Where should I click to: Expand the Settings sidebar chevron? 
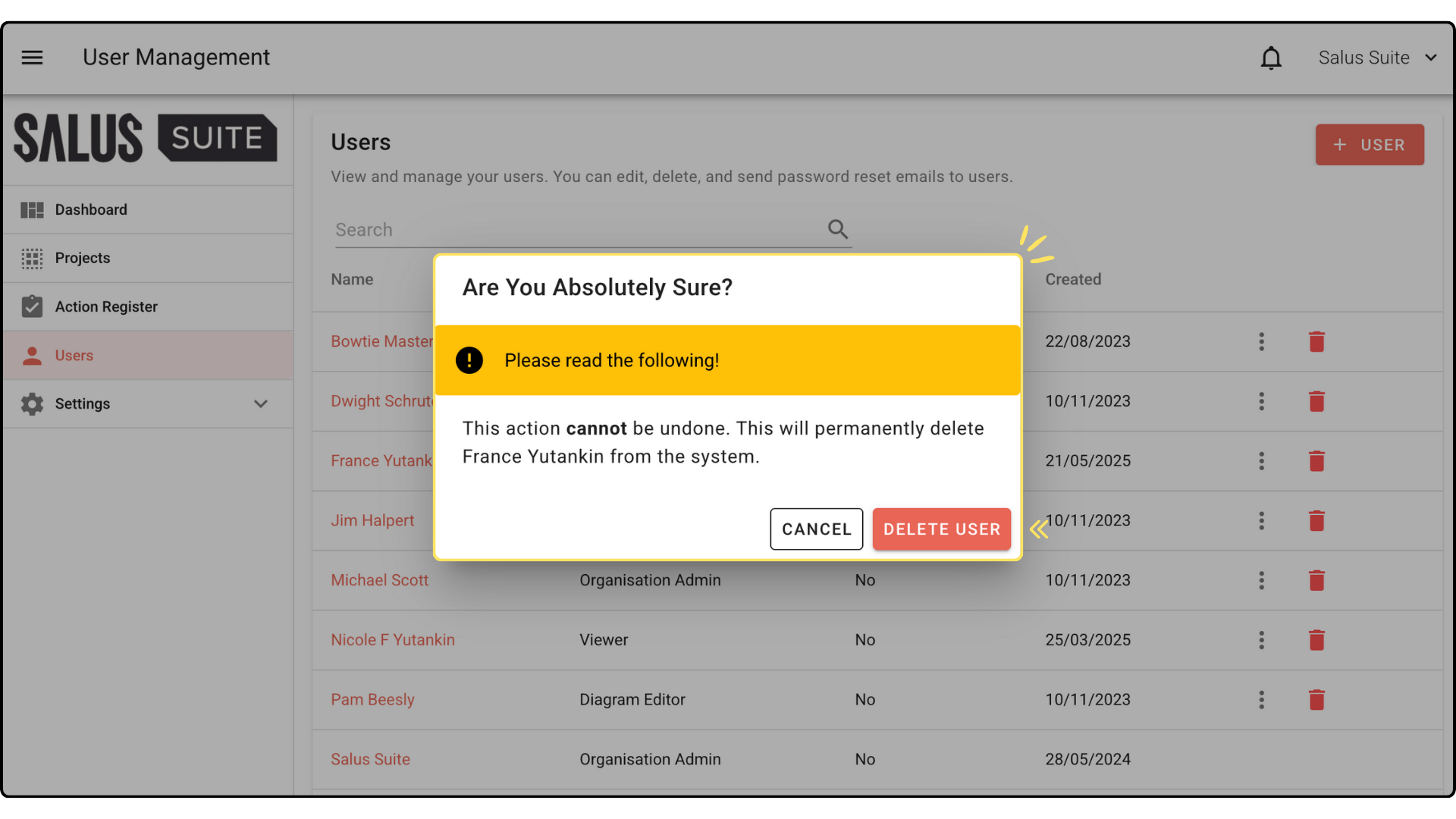(261, 404)
